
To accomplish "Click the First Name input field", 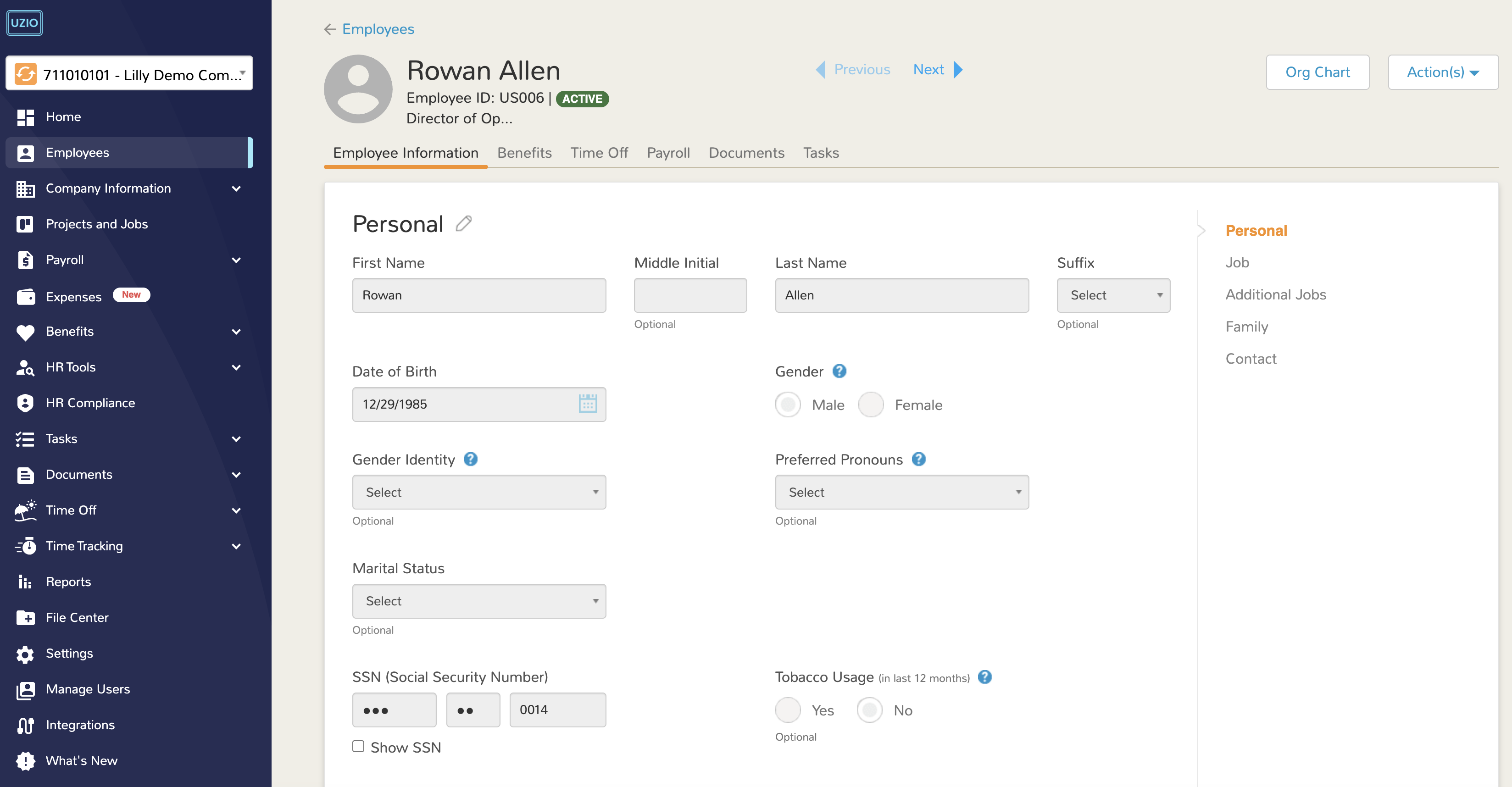I will (478, 295).
